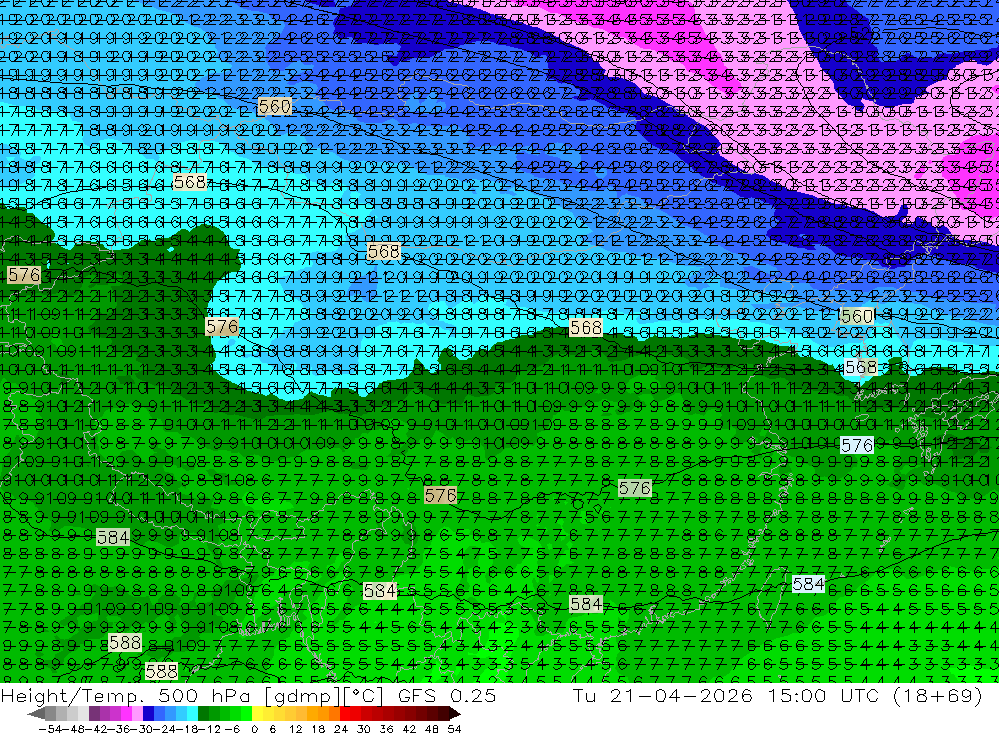Select the dark blue swatch near -30
Viewport: 1000px width, 733px height.
pyautogui.click(x=148, y=714)
